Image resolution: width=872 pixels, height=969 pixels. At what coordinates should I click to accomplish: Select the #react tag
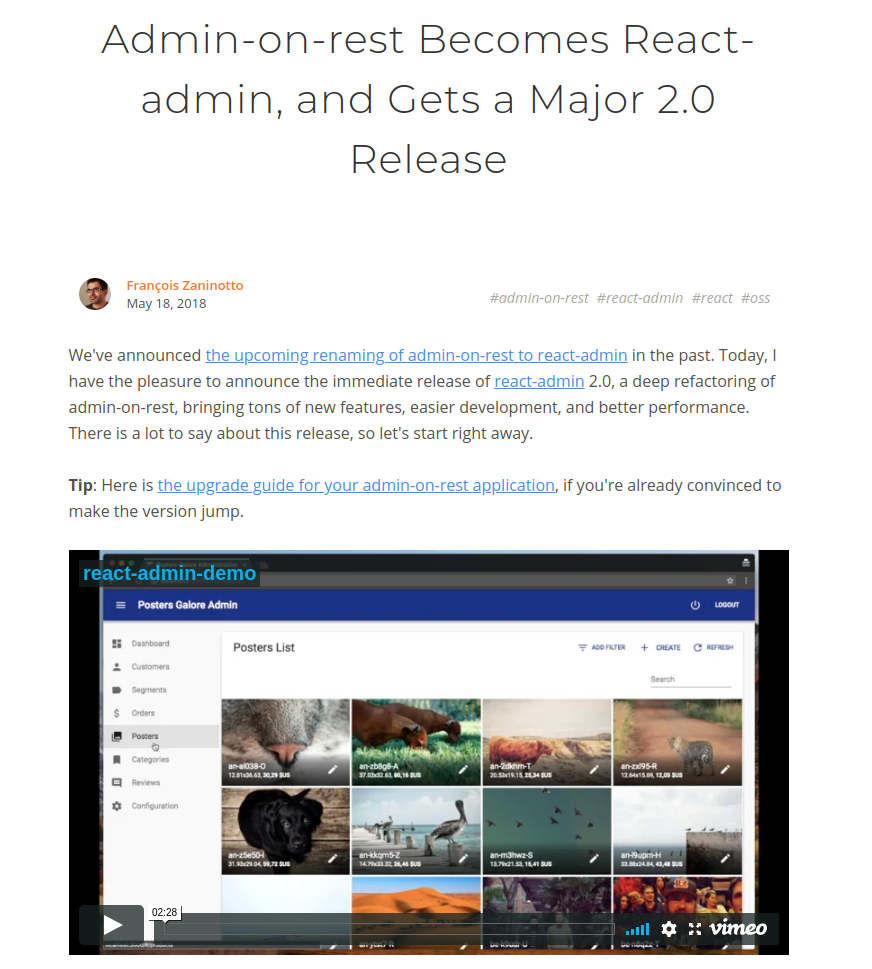tap(712, 298)
